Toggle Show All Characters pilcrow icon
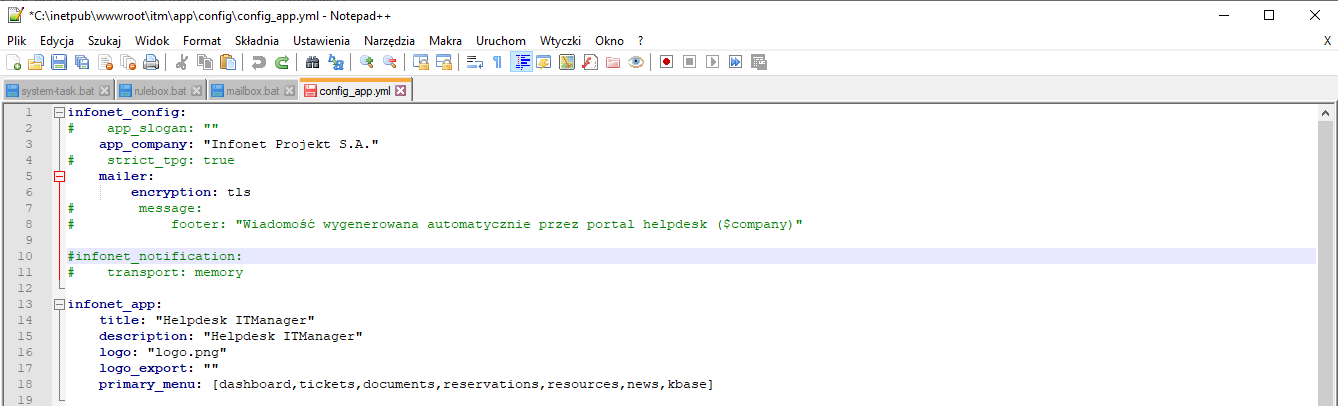The height and width of the screenshot is (406, 1338). (x=498, y=62)
